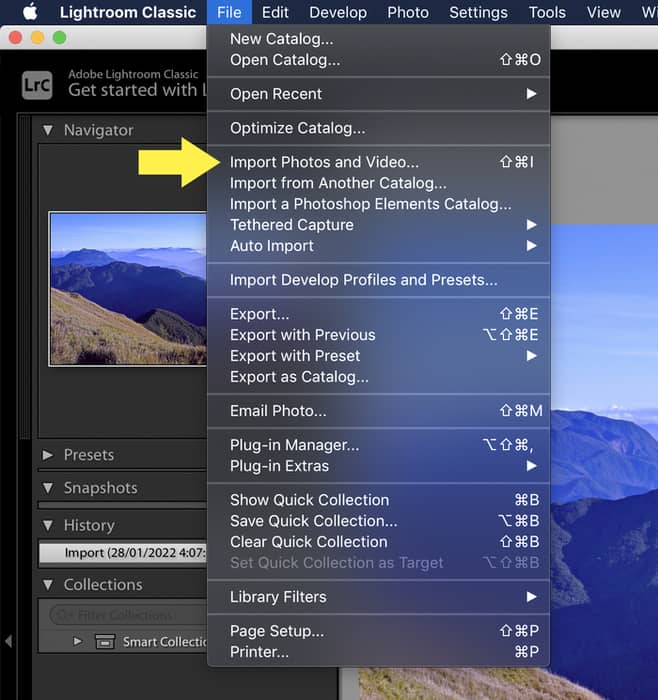Open the Open Recent submenu

379,94
